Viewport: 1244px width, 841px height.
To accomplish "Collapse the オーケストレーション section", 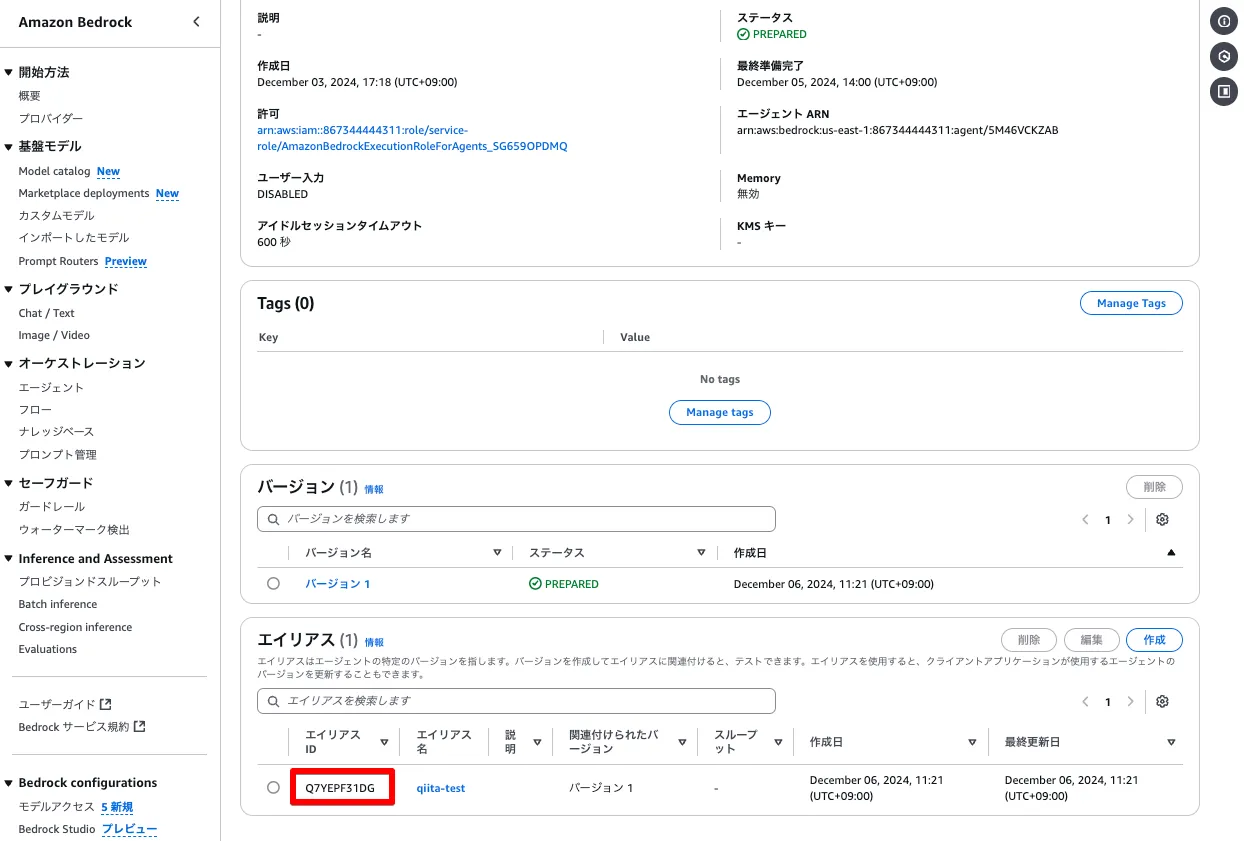I will 9,363.
